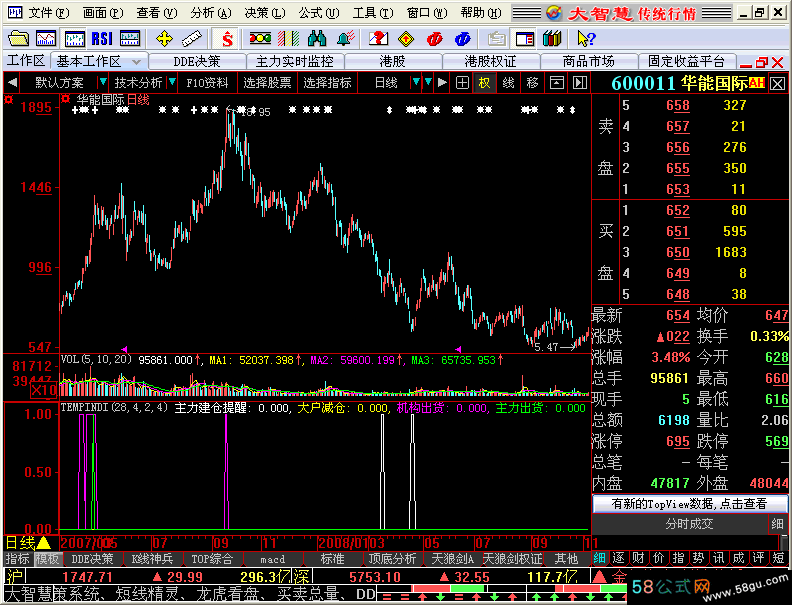Viewport: 792px width, 605px height.
Task: Click the 选择指标 button
Action: (x=327, y=83)
